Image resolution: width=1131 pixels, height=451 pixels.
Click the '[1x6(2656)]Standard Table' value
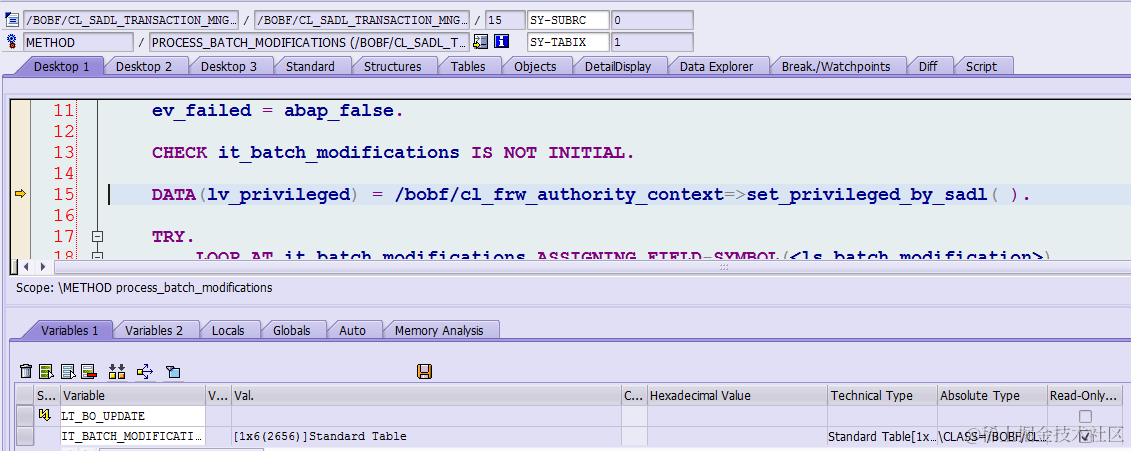point(320,436)
